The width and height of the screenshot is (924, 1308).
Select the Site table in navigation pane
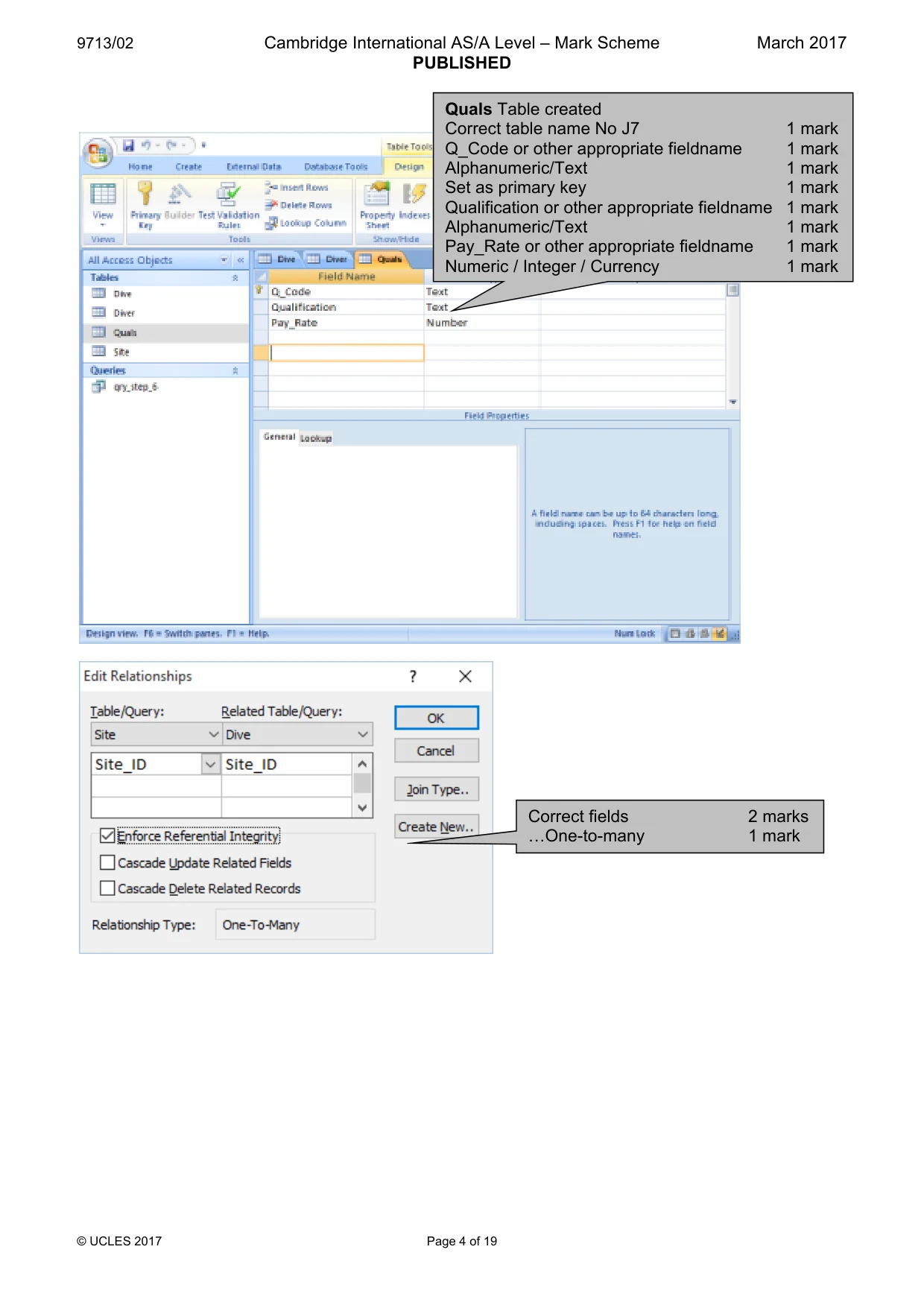[111, 352]
